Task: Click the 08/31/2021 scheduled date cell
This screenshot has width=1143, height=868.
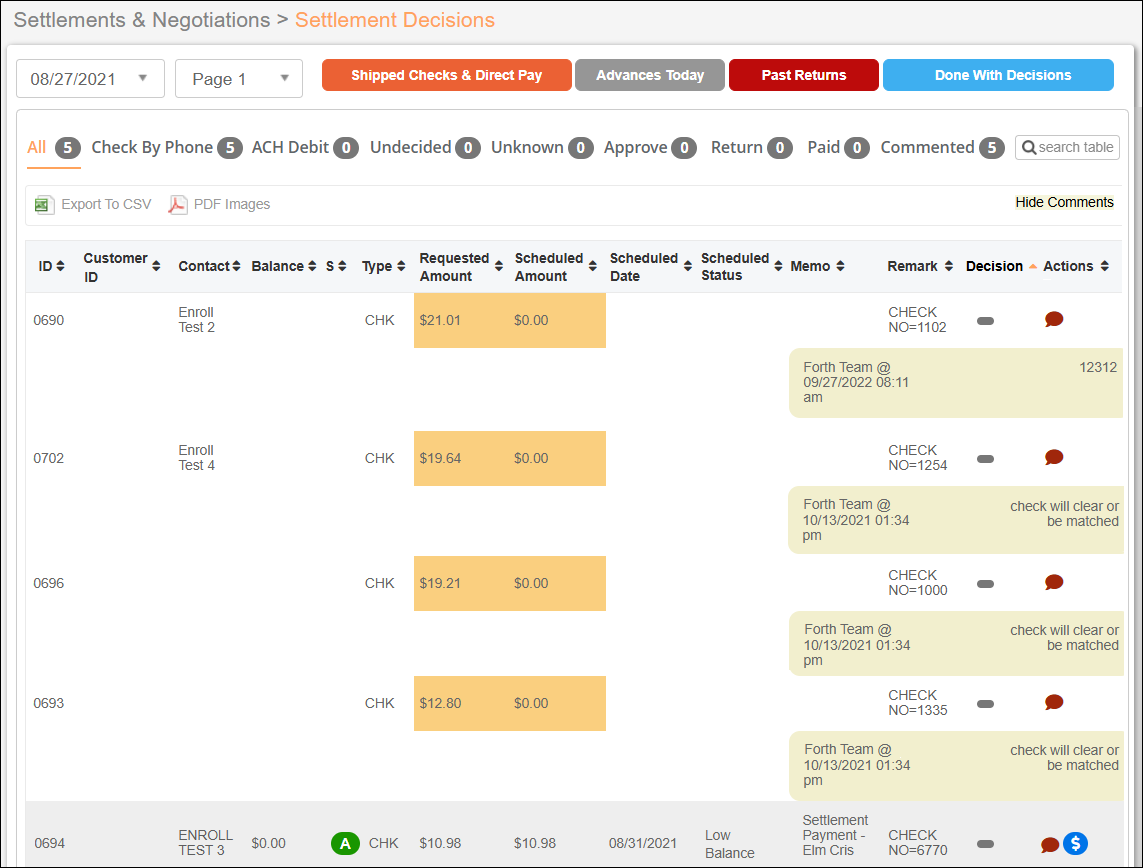Action: pyautogui.click(x=643, y=843)
